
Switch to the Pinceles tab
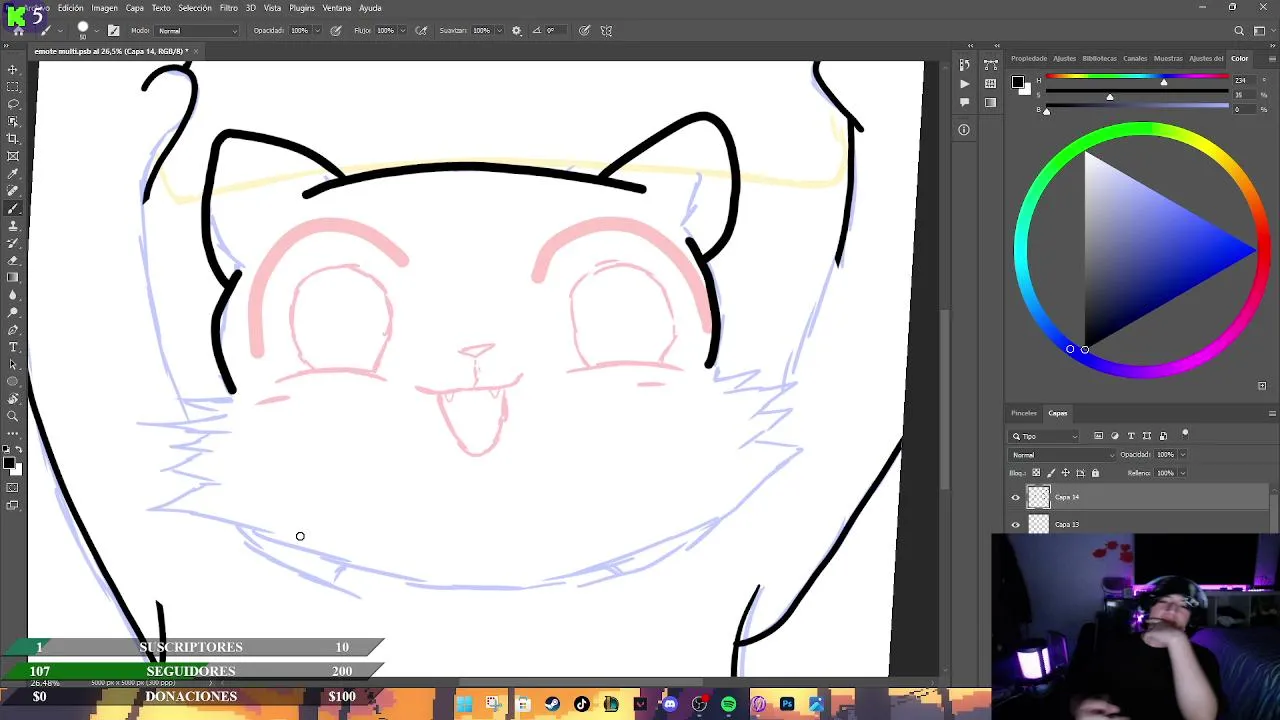[1024, 413]
